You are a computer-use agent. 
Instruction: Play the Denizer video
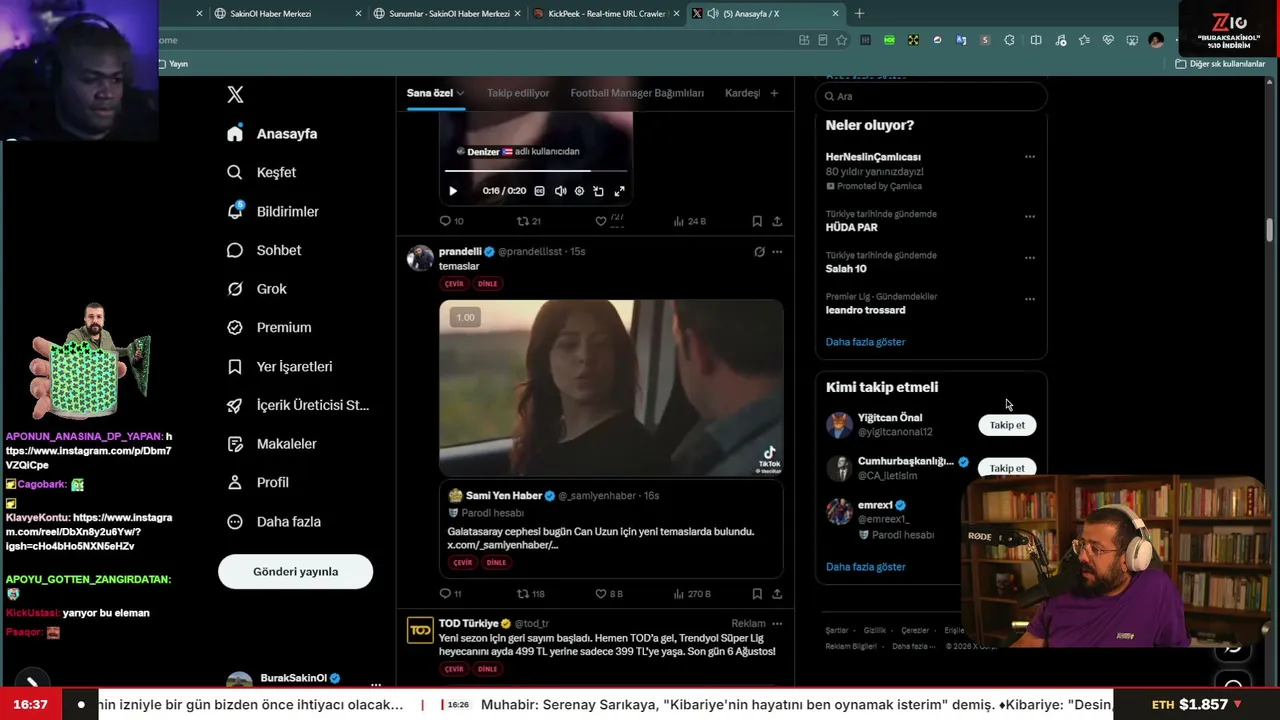point(453,191)
